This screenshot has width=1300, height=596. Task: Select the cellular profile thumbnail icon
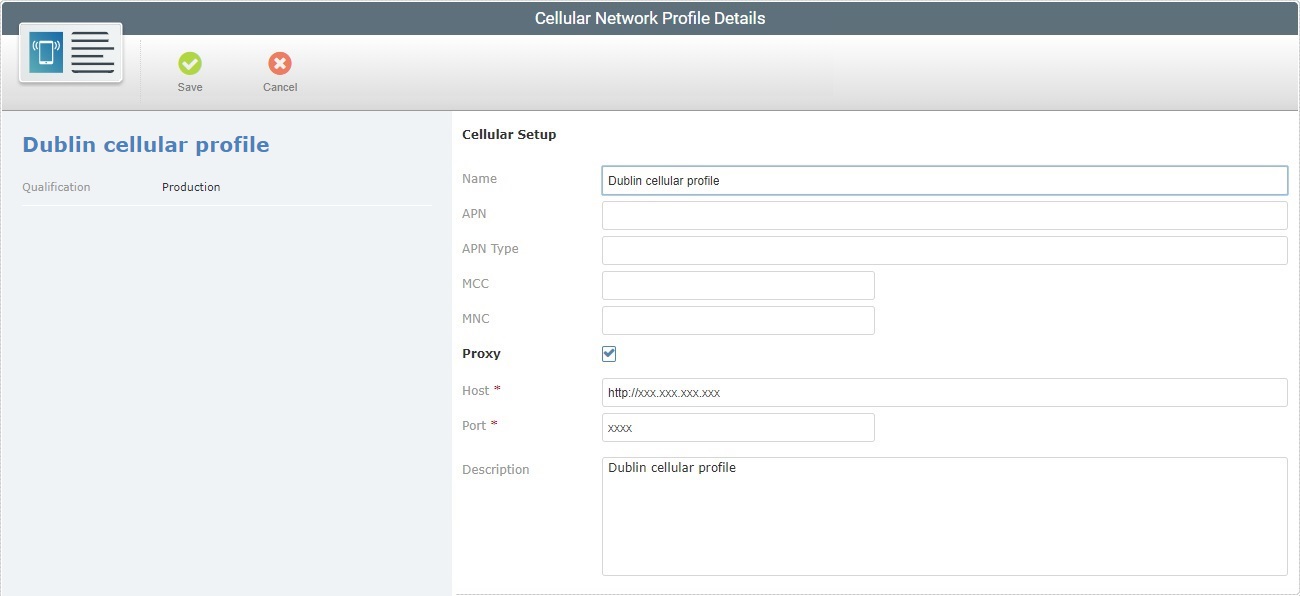(x=69, y=52)
